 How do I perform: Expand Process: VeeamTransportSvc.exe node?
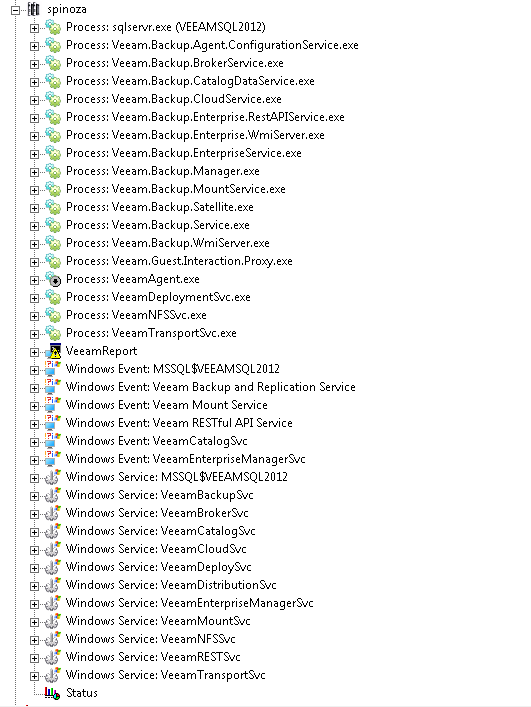(x=34, y=334)
